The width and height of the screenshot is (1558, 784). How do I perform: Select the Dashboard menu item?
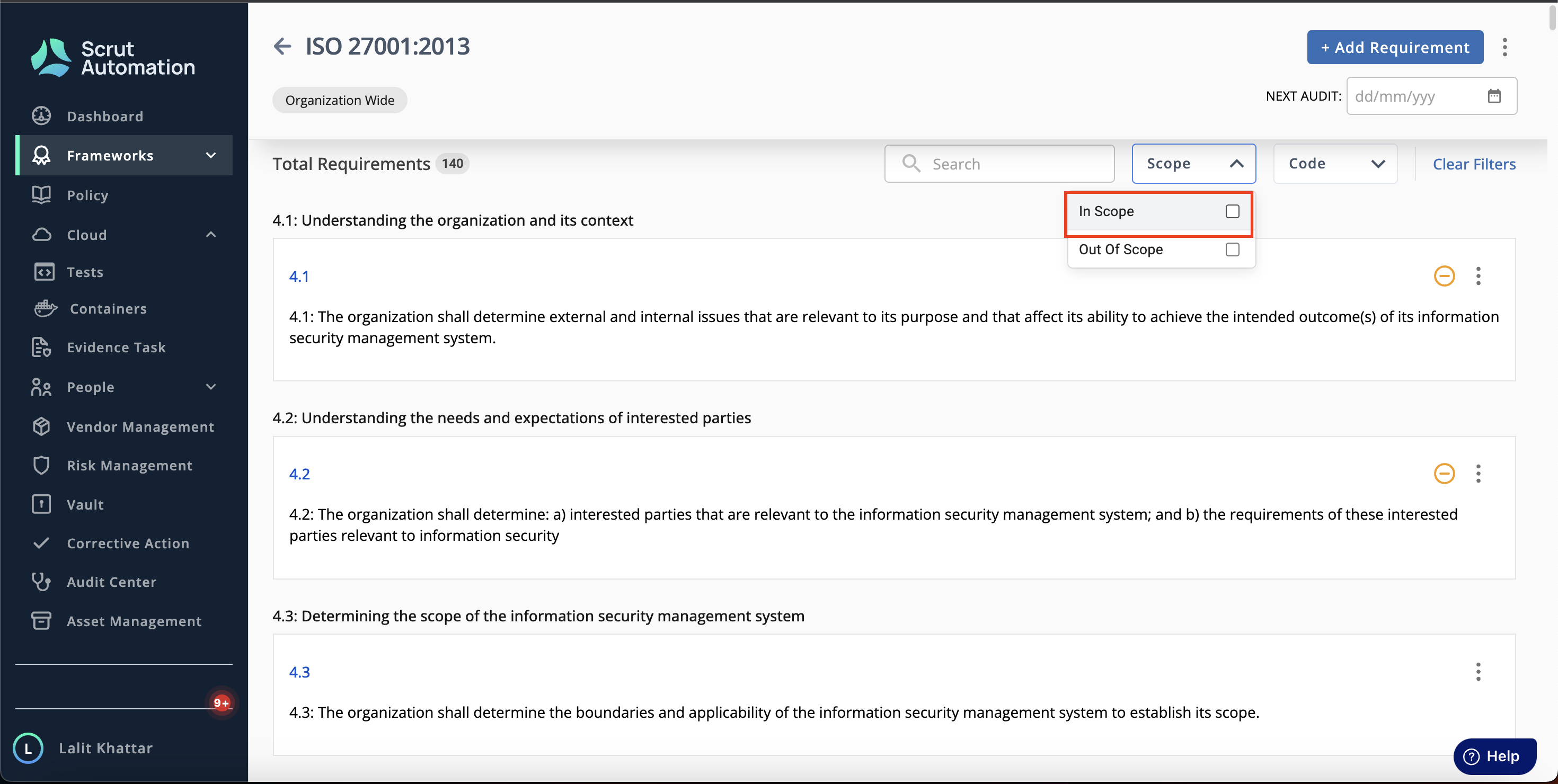[x=105, y=116]
